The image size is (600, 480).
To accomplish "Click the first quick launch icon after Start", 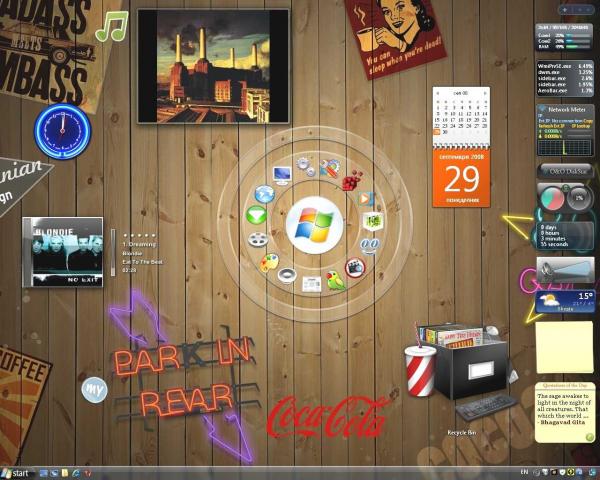I will point(43,473).
